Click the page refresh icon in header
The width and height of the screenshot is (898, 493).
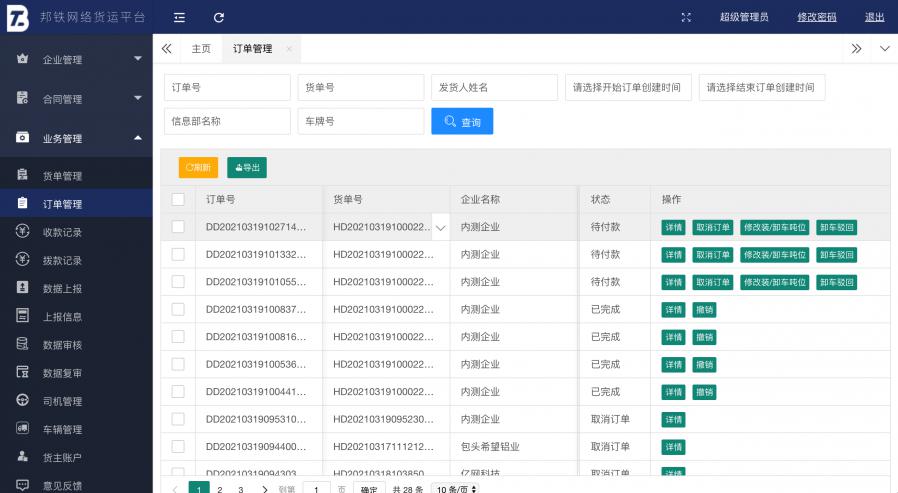tap(218, 17)
